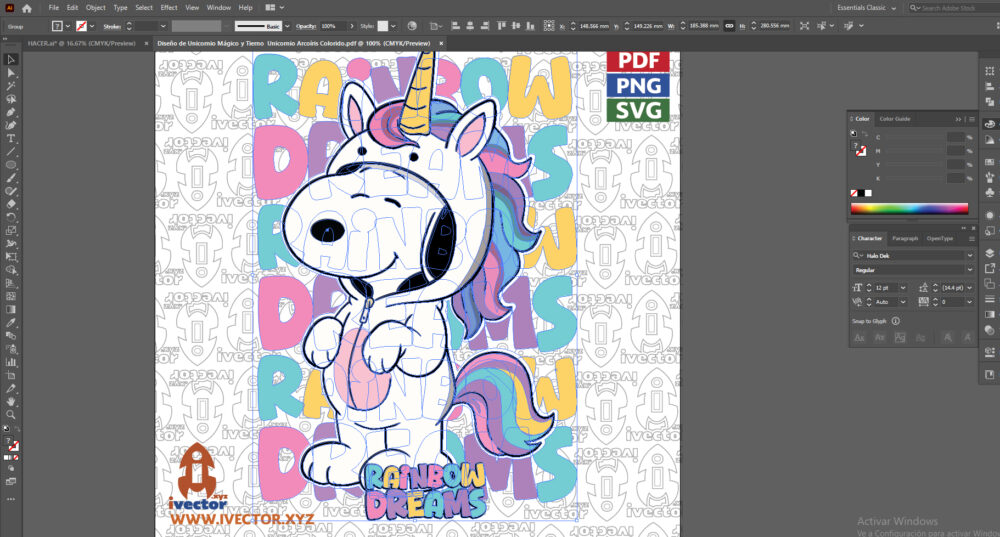Click the Recolor Artwork icon in the control bar
The image size is (1000, 537).
pos(412,26)
